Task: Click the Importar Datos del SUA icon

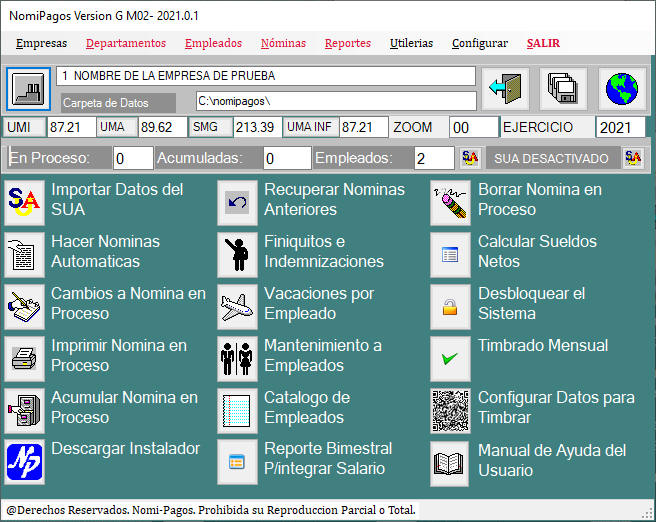Action: [x=24, y=200]
